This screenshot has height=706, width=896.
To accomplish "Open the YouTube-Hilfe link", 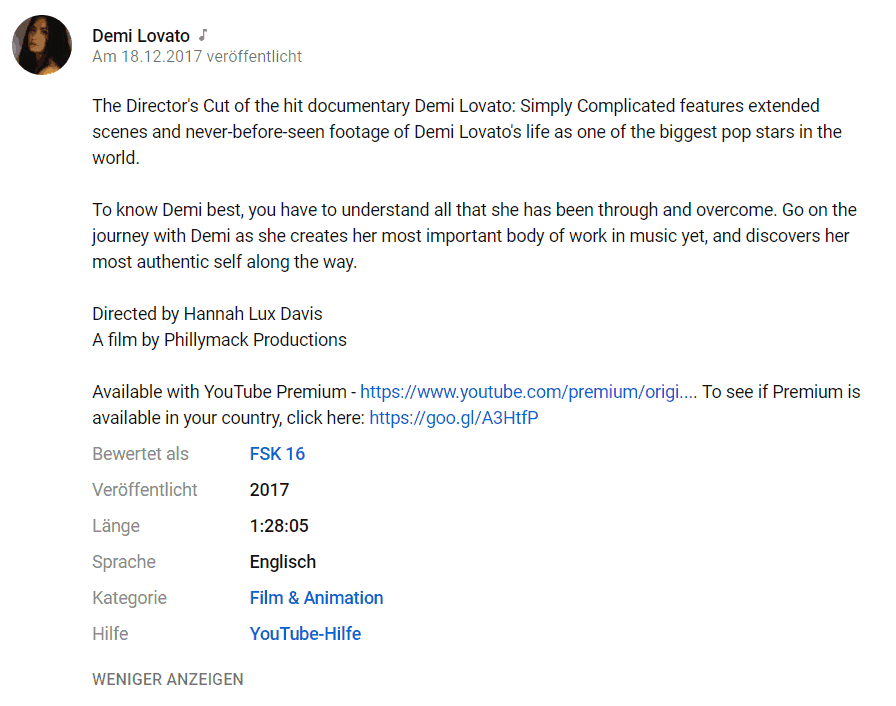I will click(x=305, y=634).
